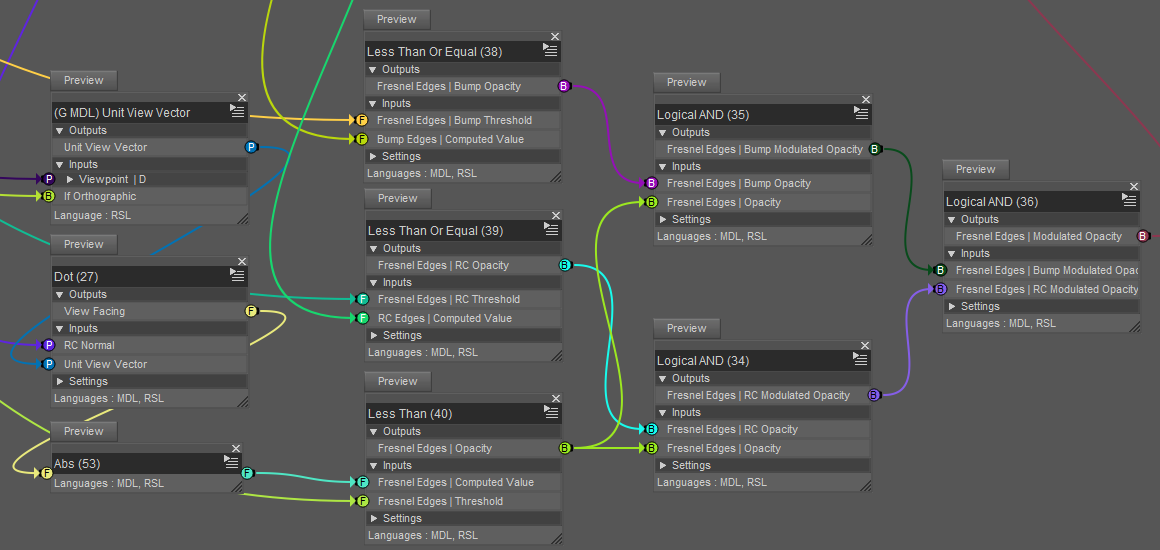This screenshot has width=1160, height=550.
Task: Close the Abs (53) brick
Action: click(x=236, y=448)
